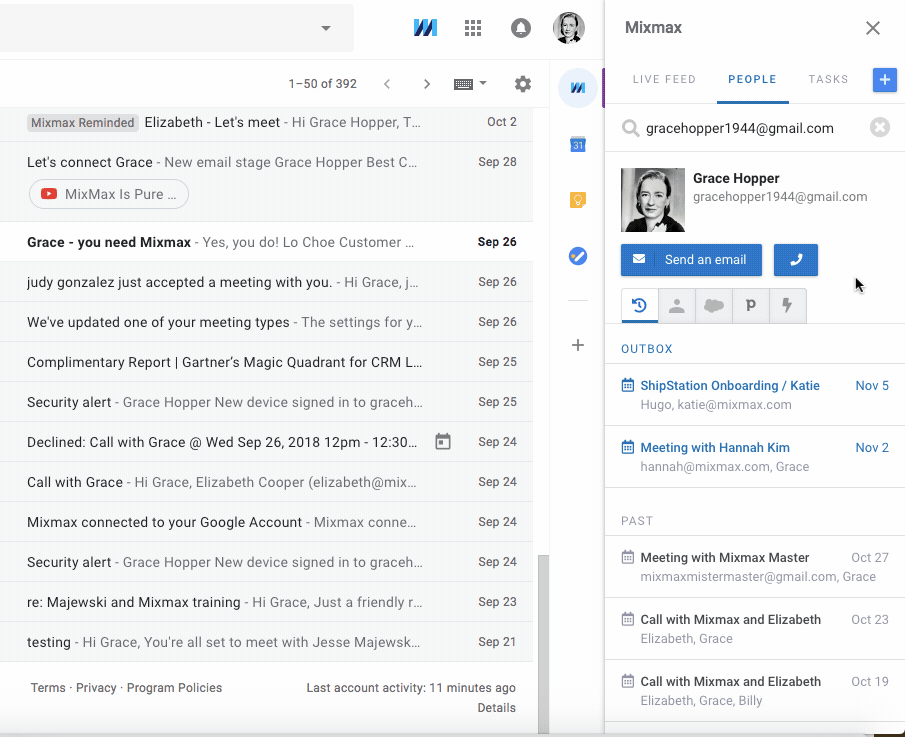Open Google Tasks in side panel
This screenshot has height=737, width=905.
(x=577, y=256)
